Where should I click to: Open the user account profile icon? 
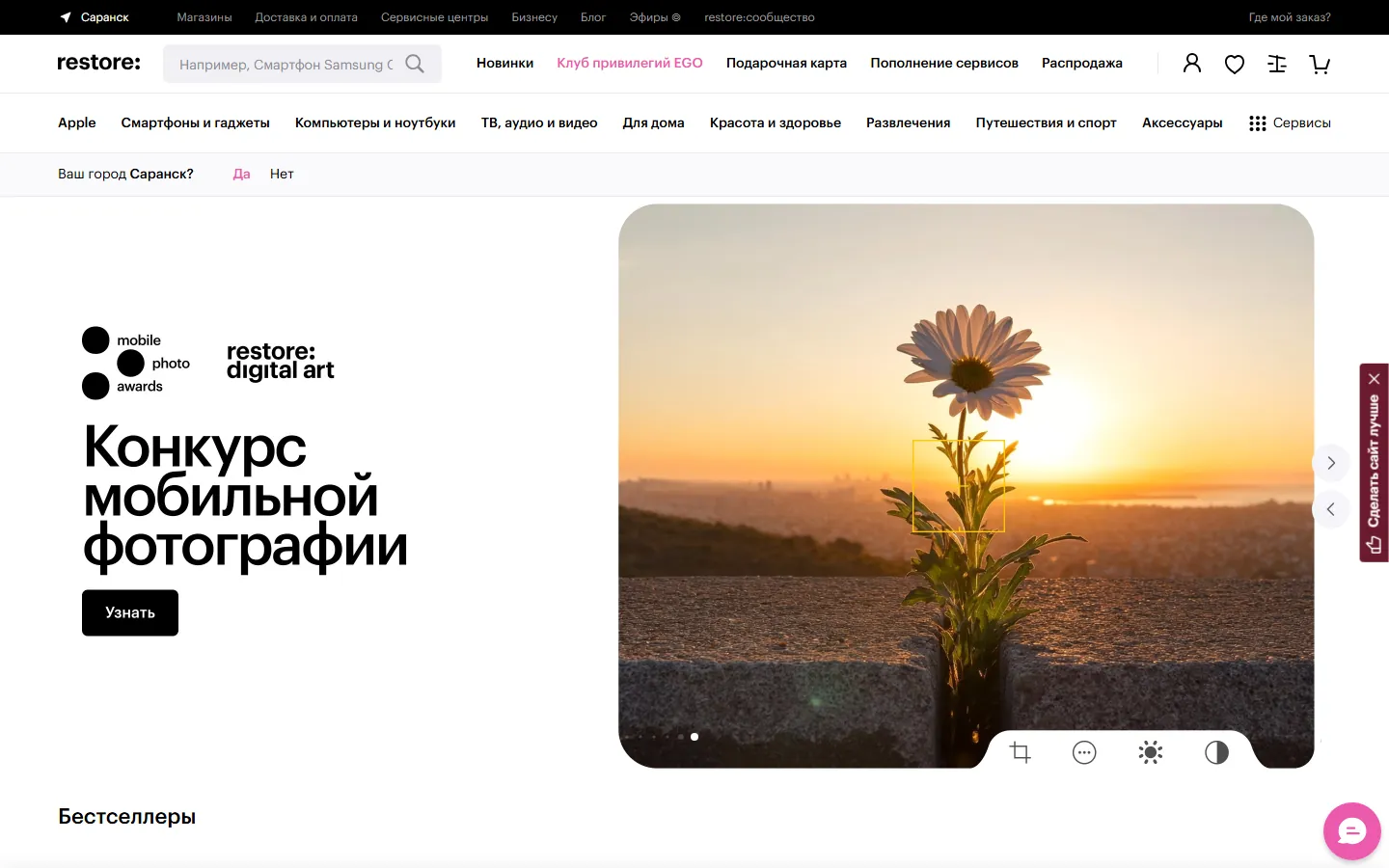pos(1192,64)
